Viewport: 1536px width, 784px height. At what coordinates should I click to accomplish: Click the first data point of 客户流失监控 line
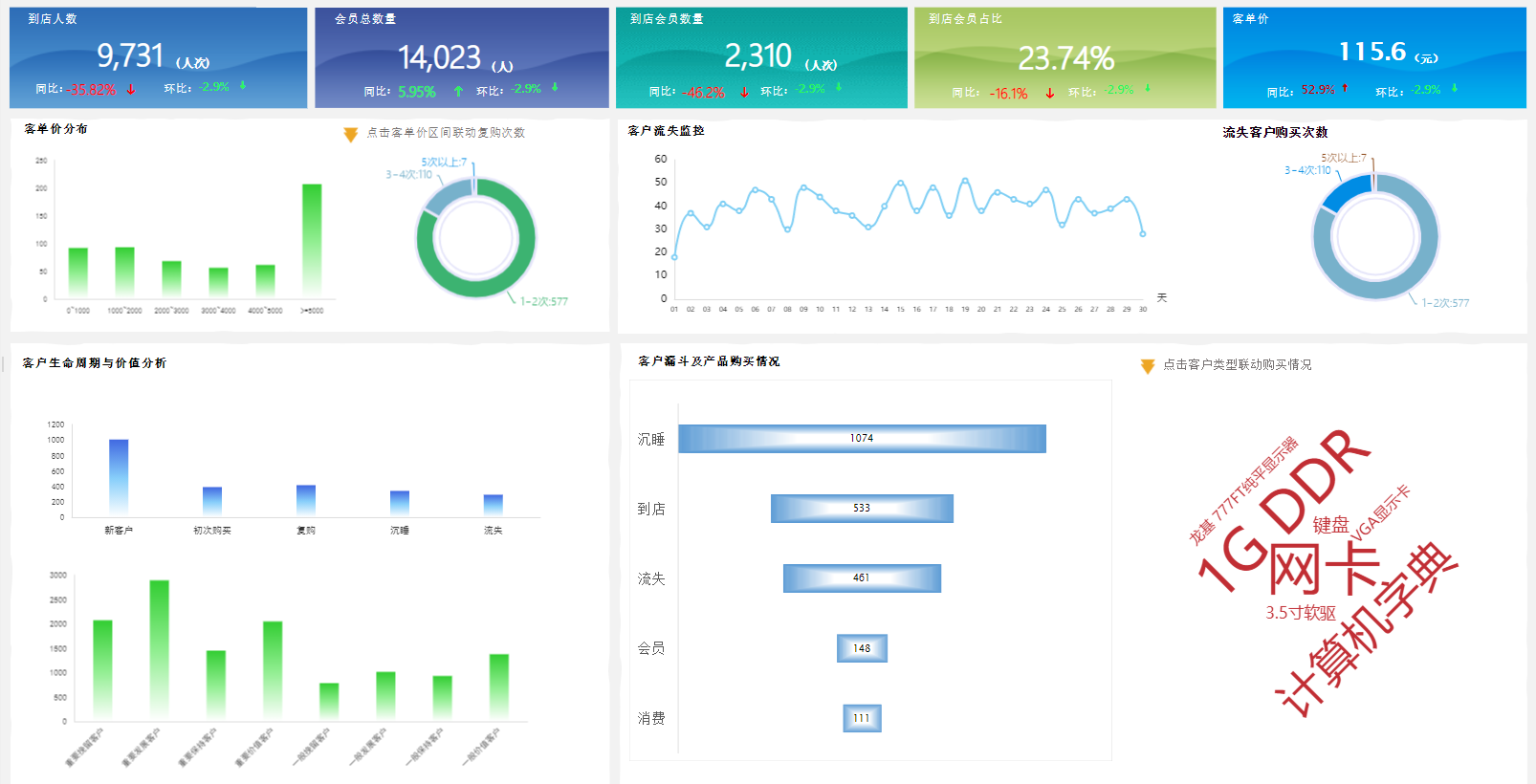[x=674, y=257]
